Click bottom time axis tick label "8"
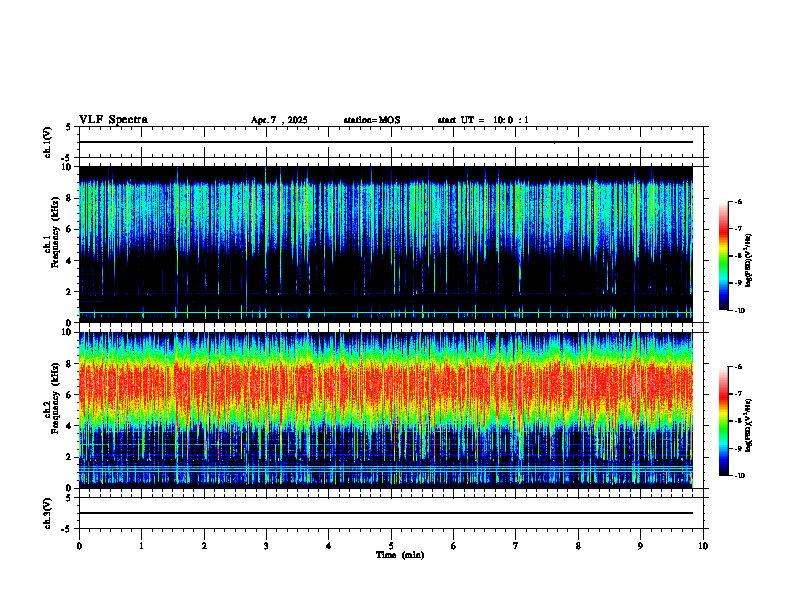This screenshot has width=792, height=612. point(578,546)
